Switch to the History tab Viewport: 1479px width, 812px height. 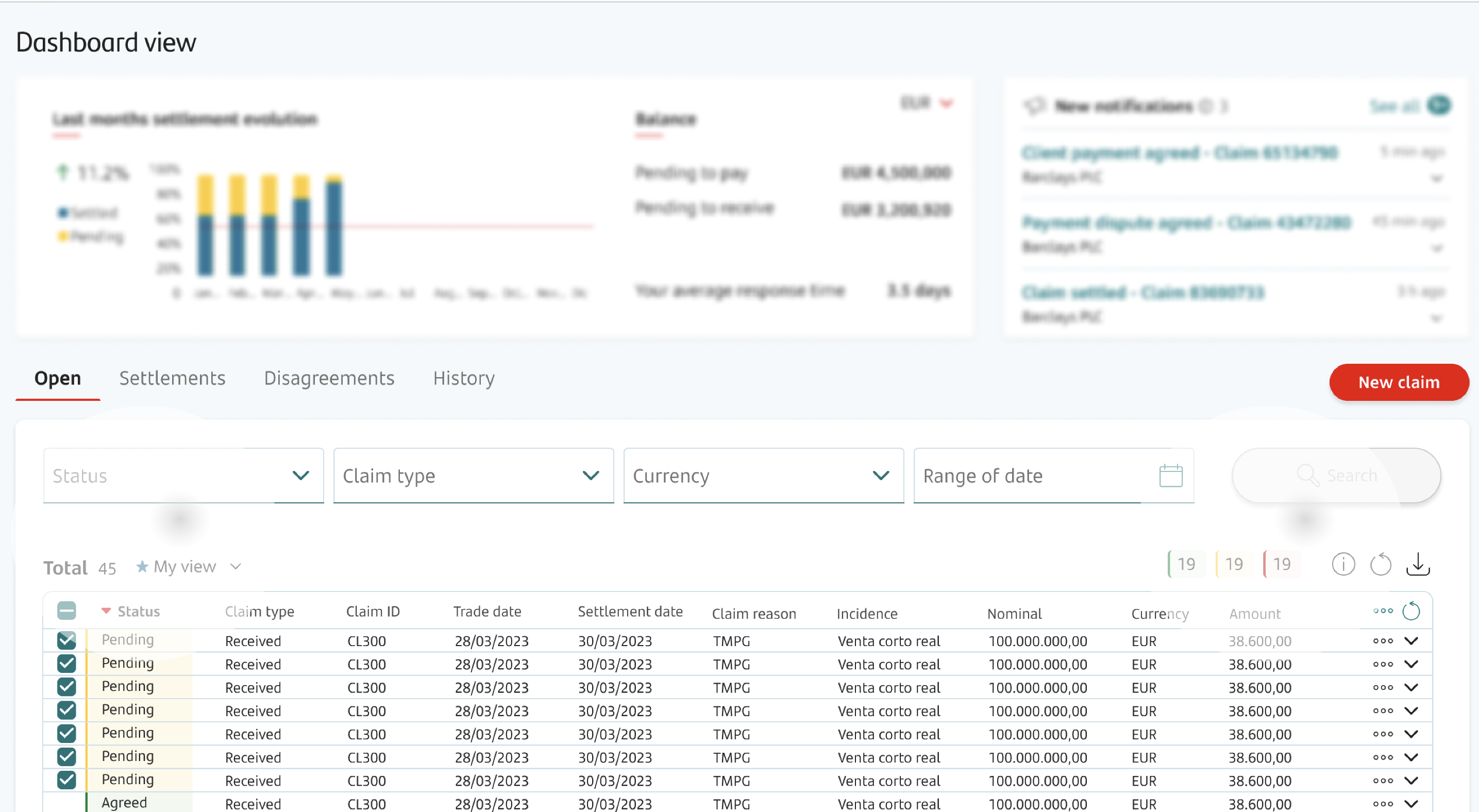click(x=464, y=378)
